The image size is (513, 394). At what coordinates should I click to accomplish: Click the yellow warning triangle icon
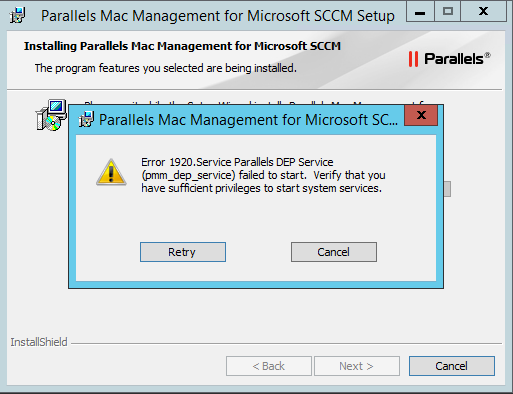click(111, 172)
